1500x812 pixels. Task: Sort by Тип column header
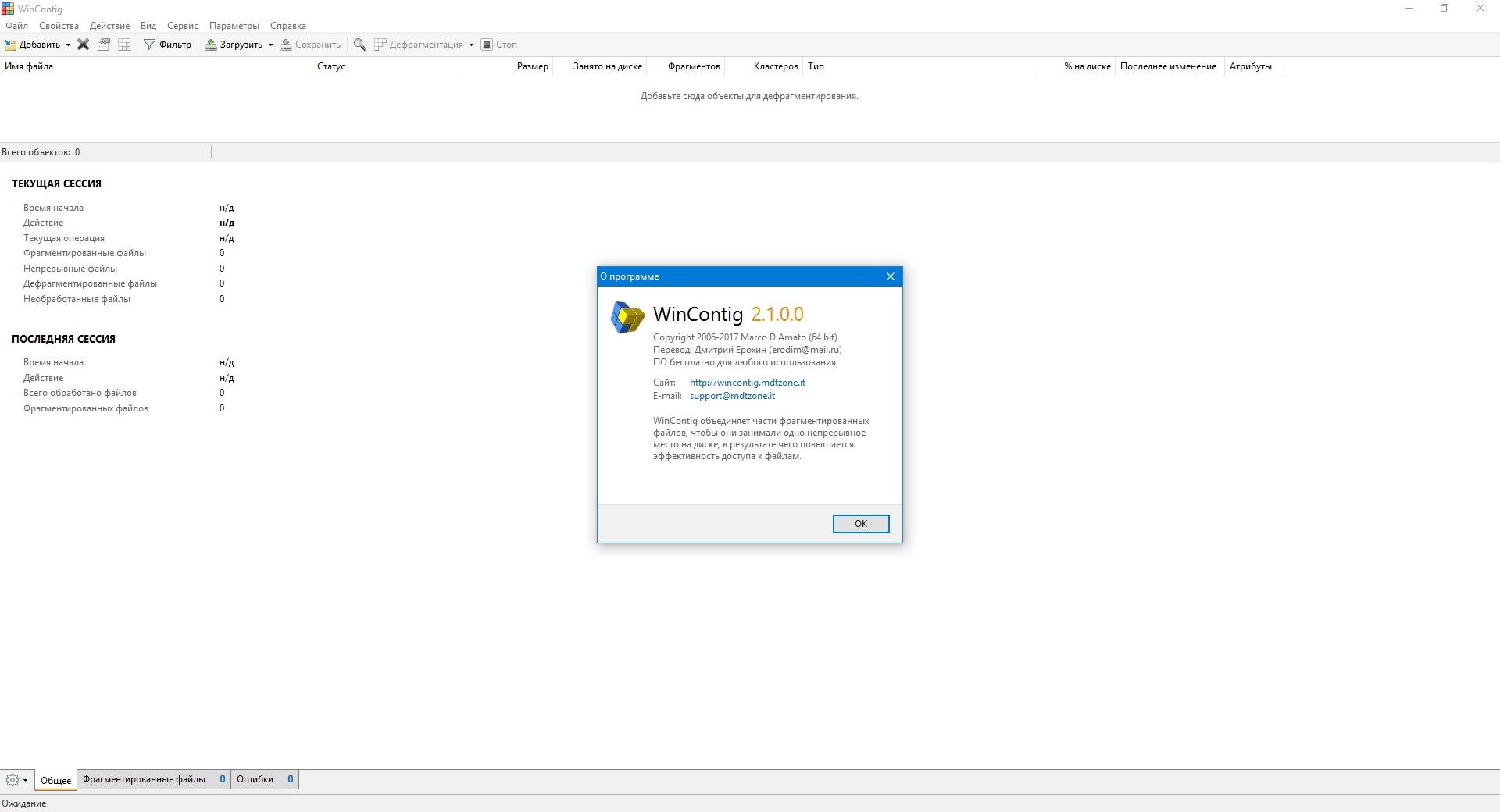pos(920,66)
